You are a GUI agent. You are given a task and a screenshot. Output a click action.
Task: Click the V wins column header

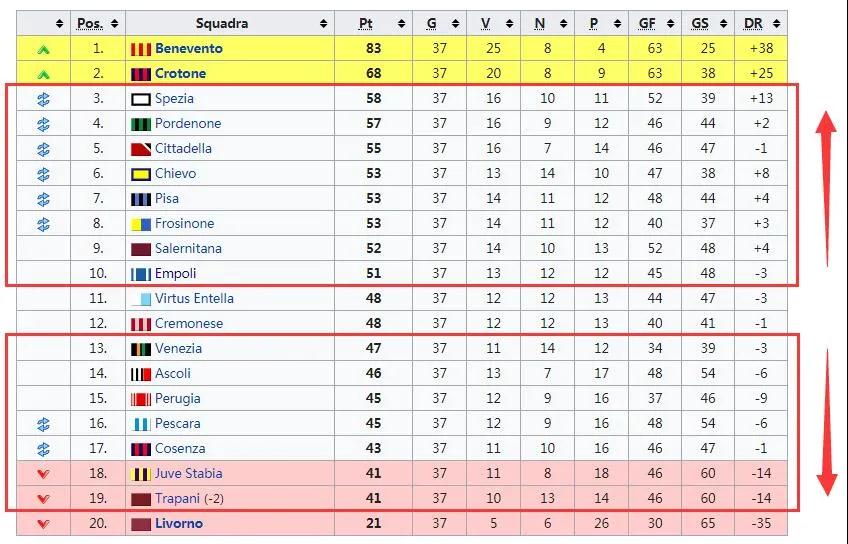pyautogui.click(x=486, y=23)
